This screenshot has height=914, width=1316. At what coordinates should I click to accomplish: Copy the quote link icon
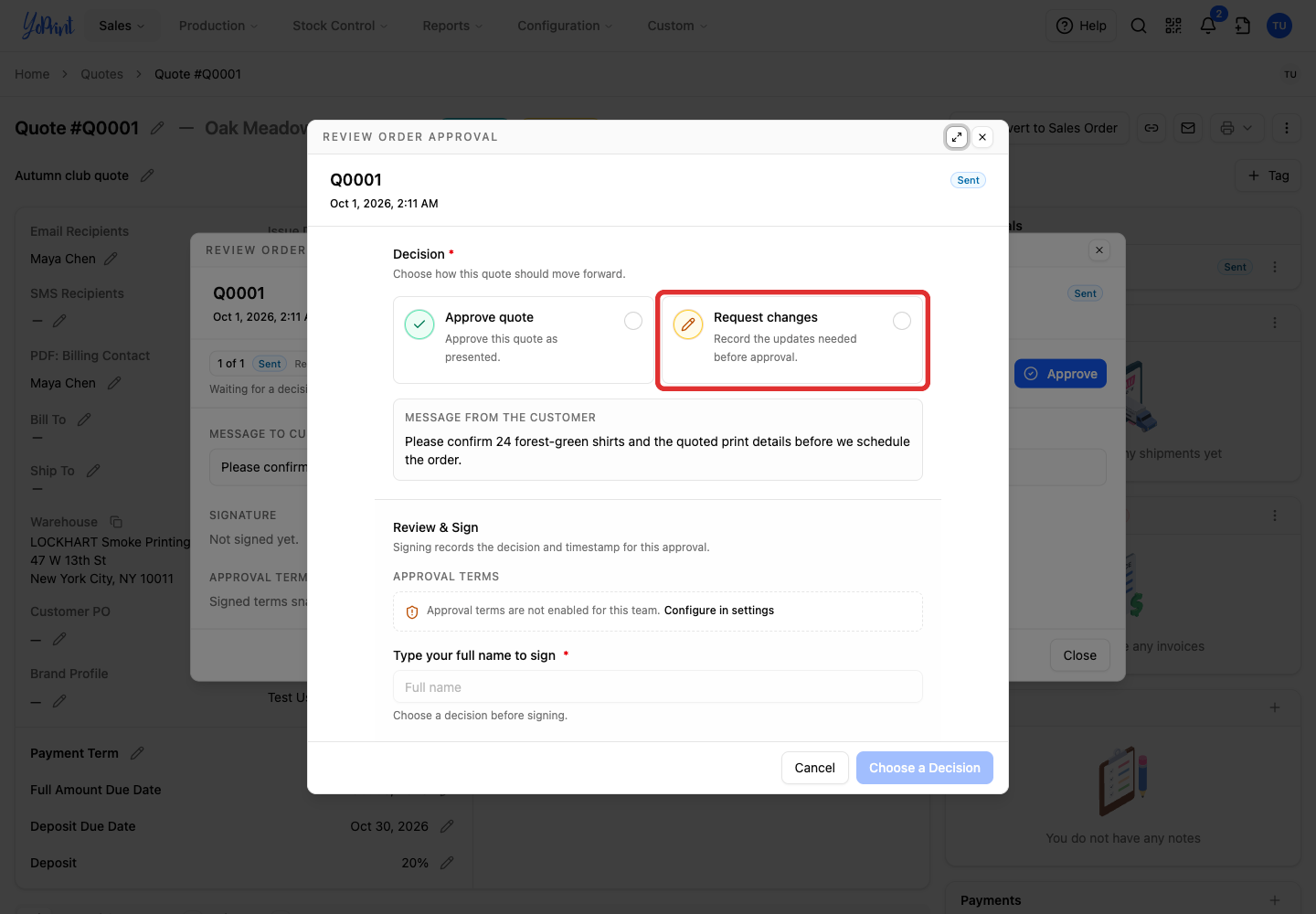tap(1151, 128)
